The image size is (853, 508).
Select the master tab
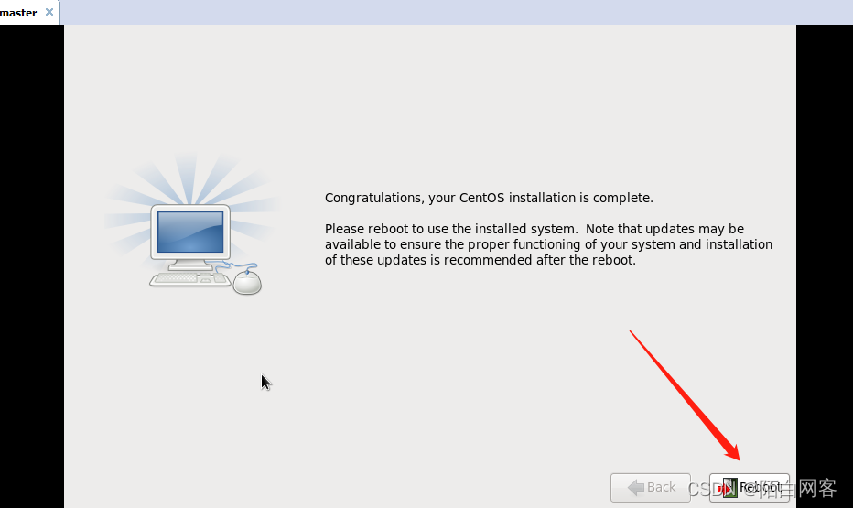click(x=19, y=13)
